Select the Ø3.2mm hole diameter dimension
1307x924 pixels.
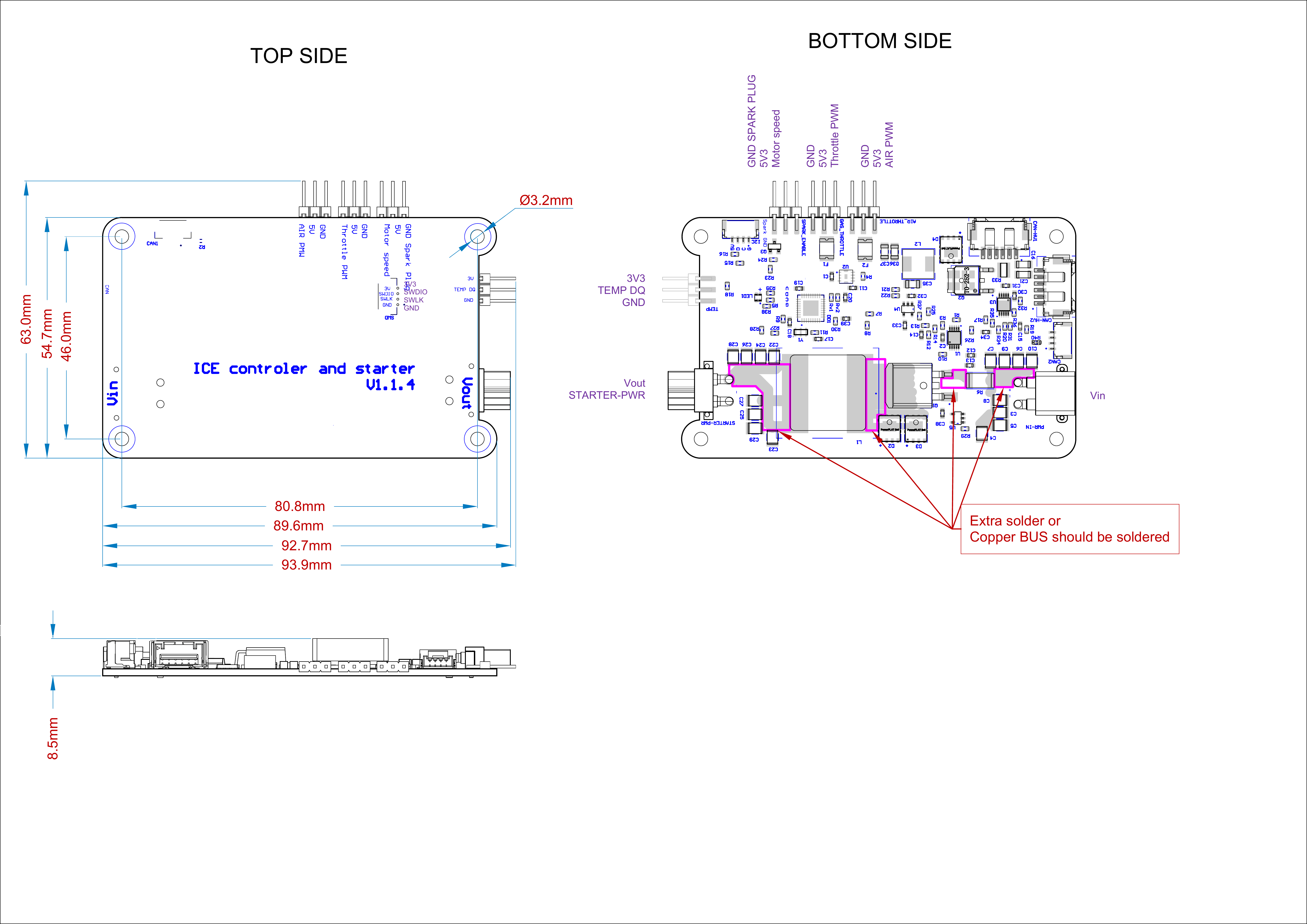click(x=546, y=200)
